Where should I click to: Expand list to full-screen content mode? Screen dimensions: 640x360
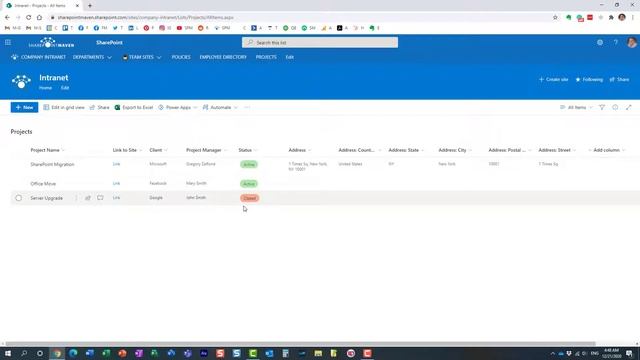tap(629, 107)
